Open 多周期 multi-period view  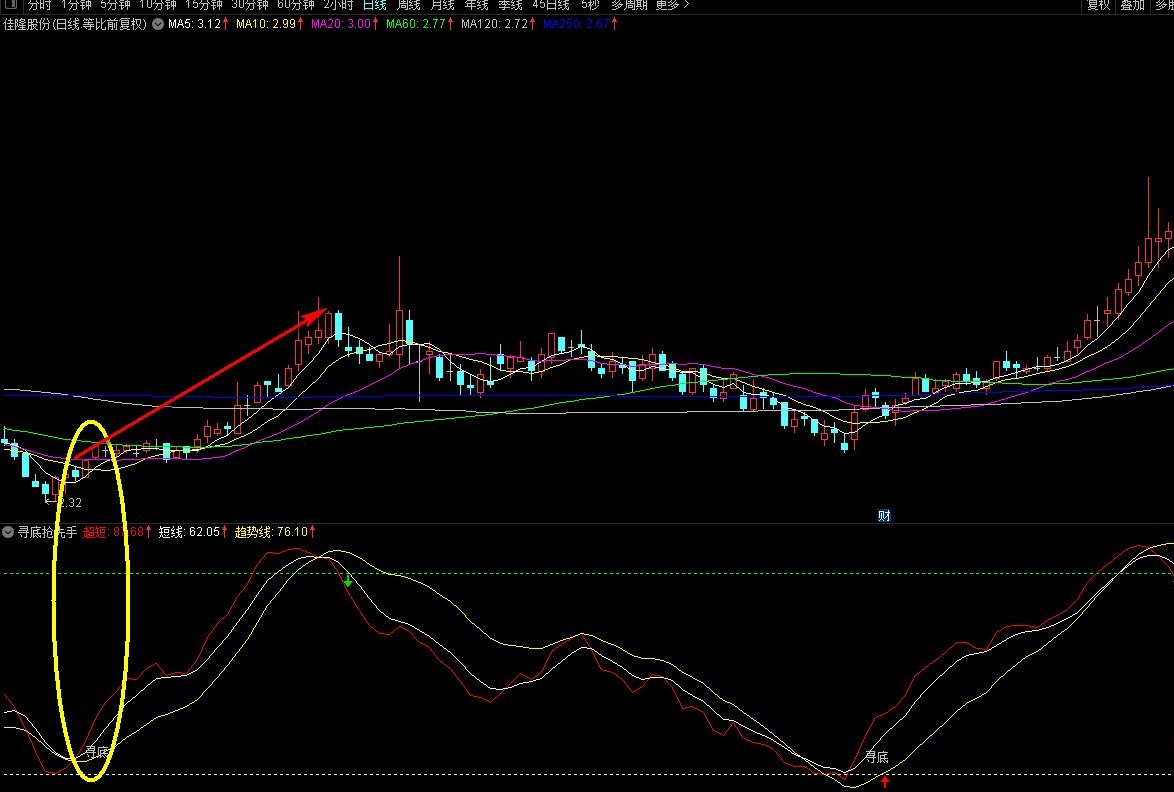[x=629, y=5]
